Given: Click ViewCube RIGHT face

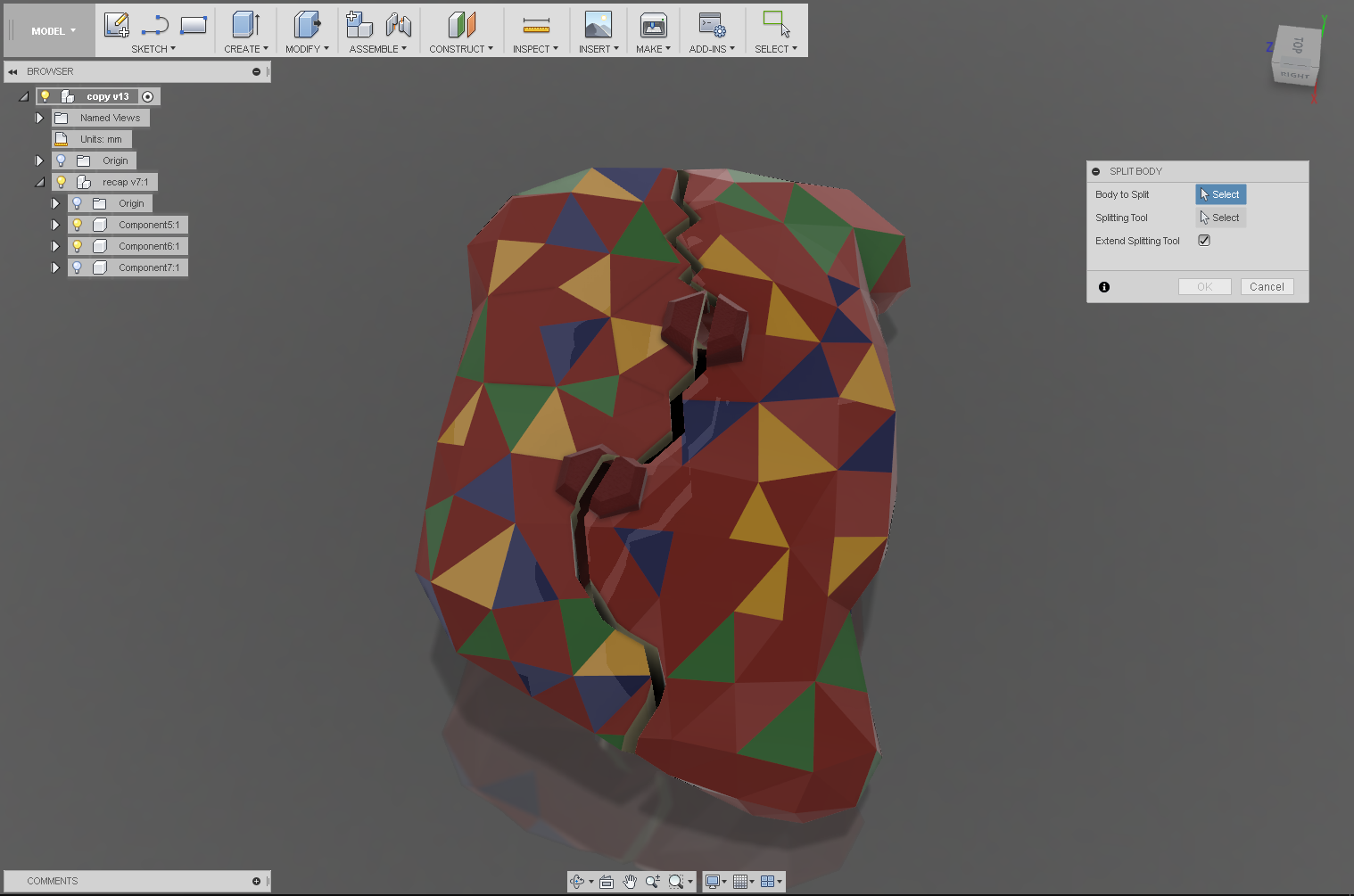Looking at the screenshot, I should pos(1294,76).
